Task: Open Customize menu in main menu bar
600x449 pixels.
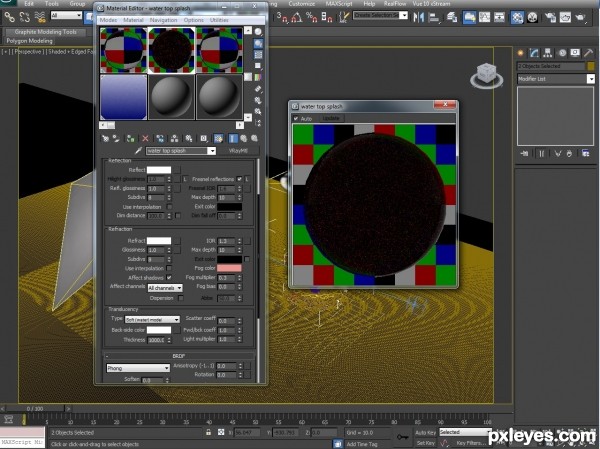Action: pos(302,3)
